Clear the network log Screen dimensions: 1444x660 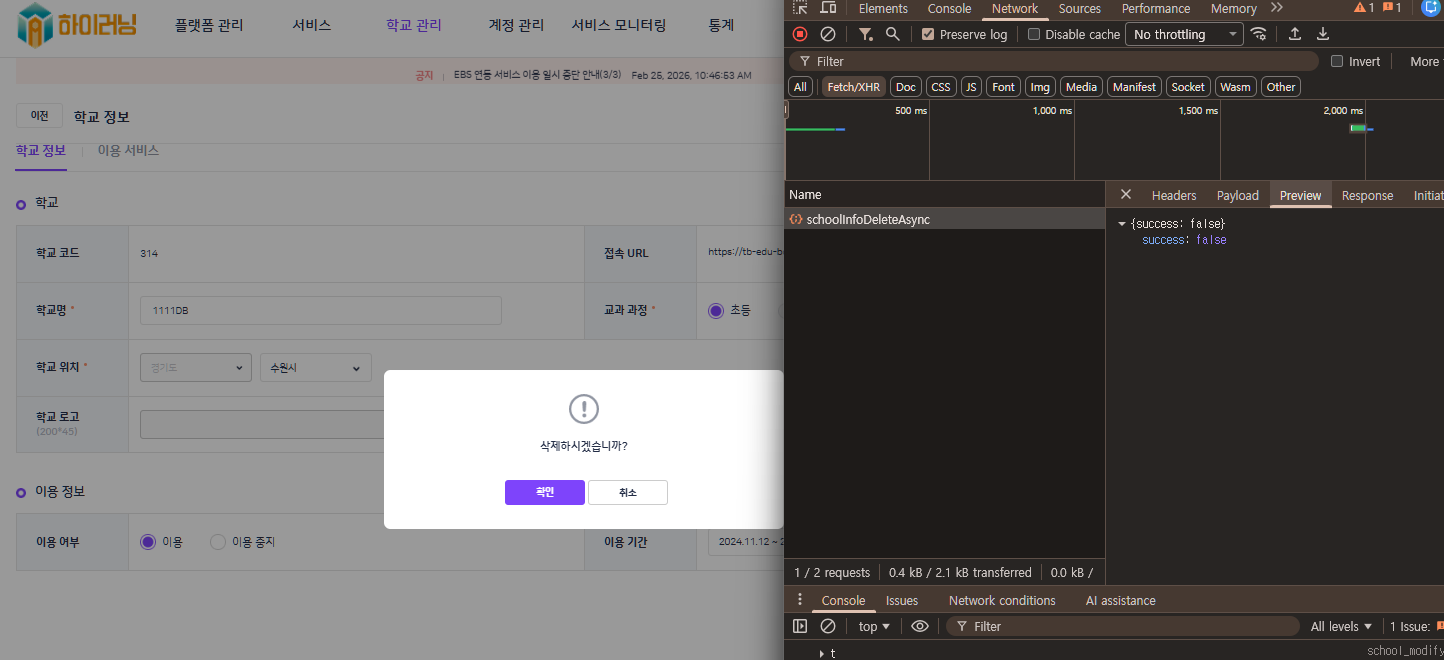click(x=828, y=34)
